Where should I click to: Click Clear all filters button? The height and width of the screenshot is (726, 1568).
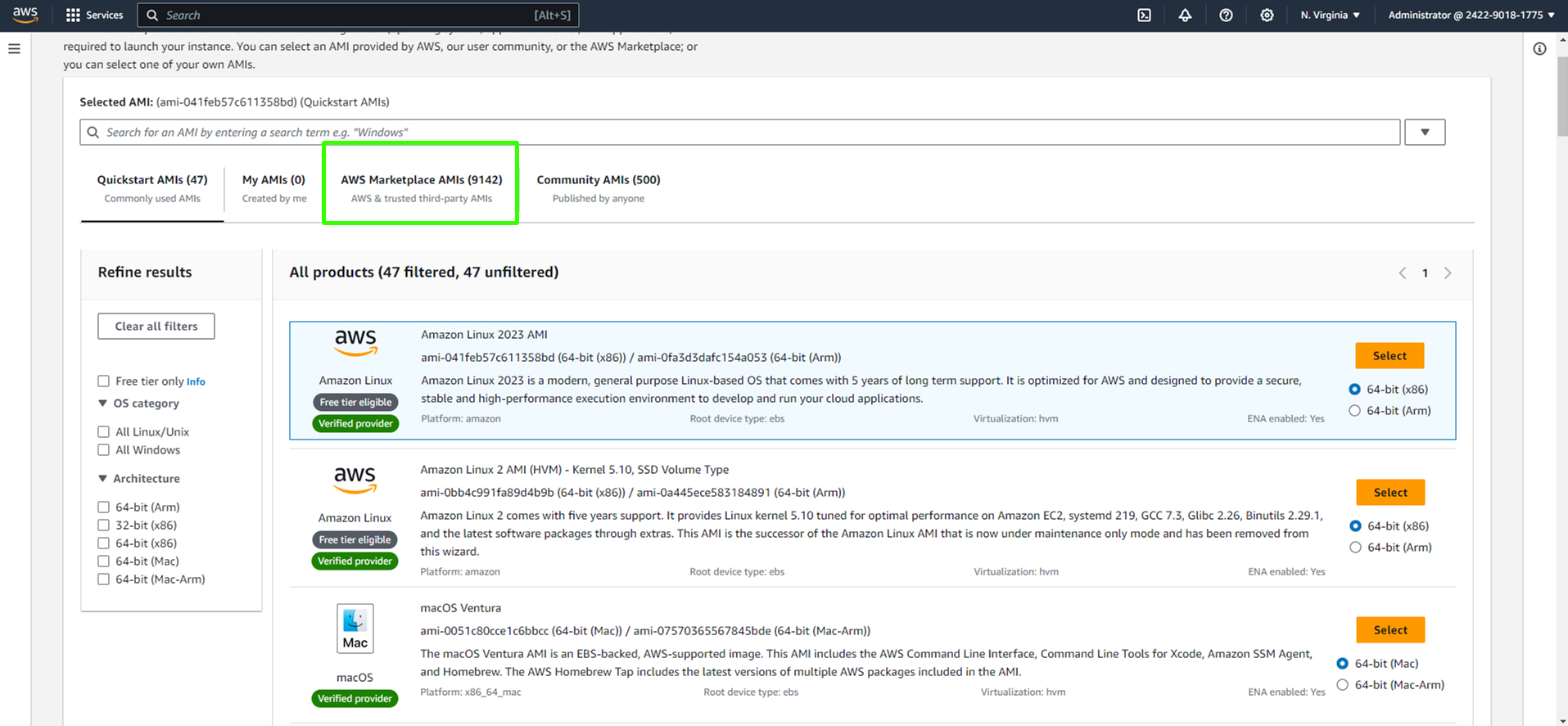[156, 326]
